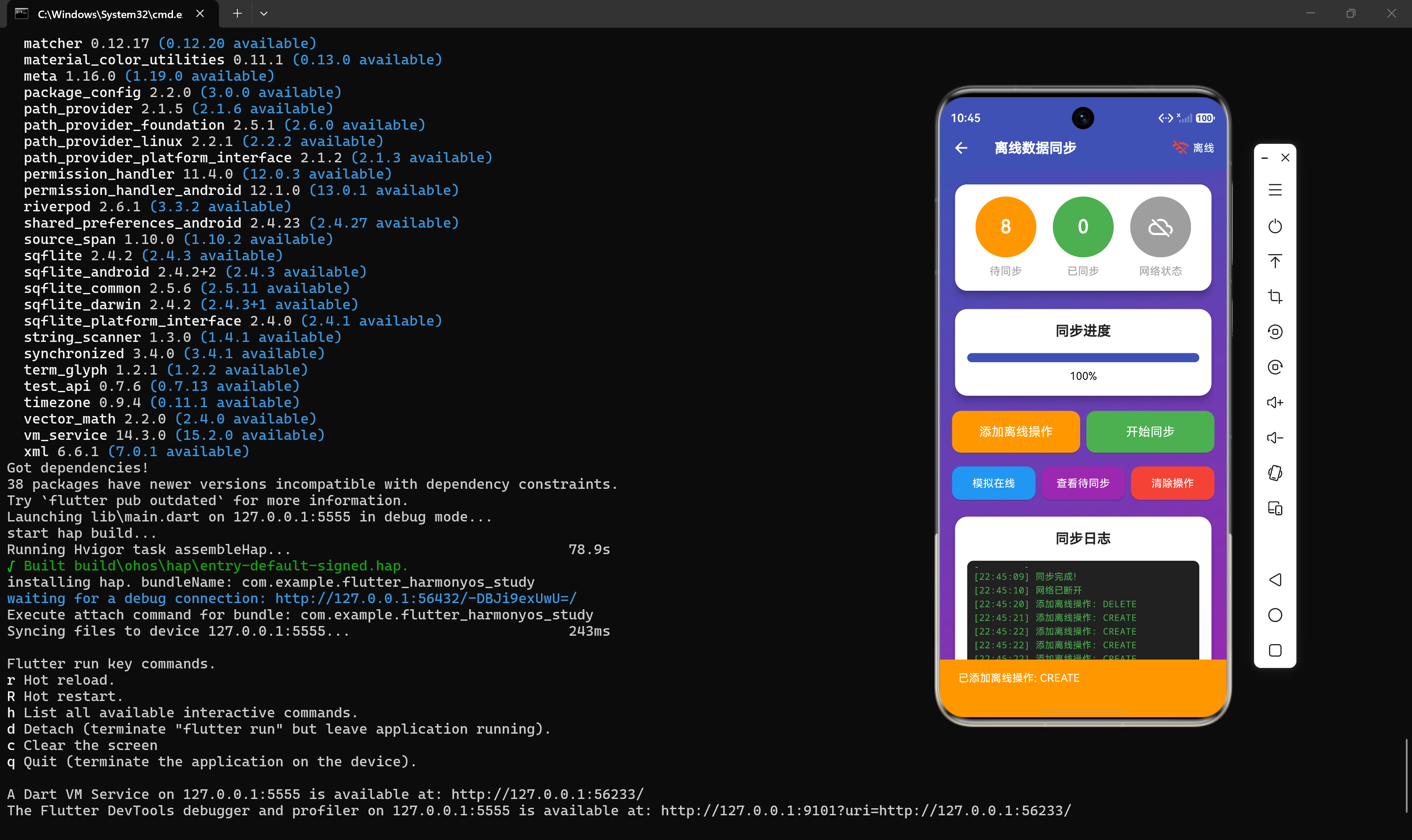
Task: Open a new terminal tab
Action: [x=237, y=14]
